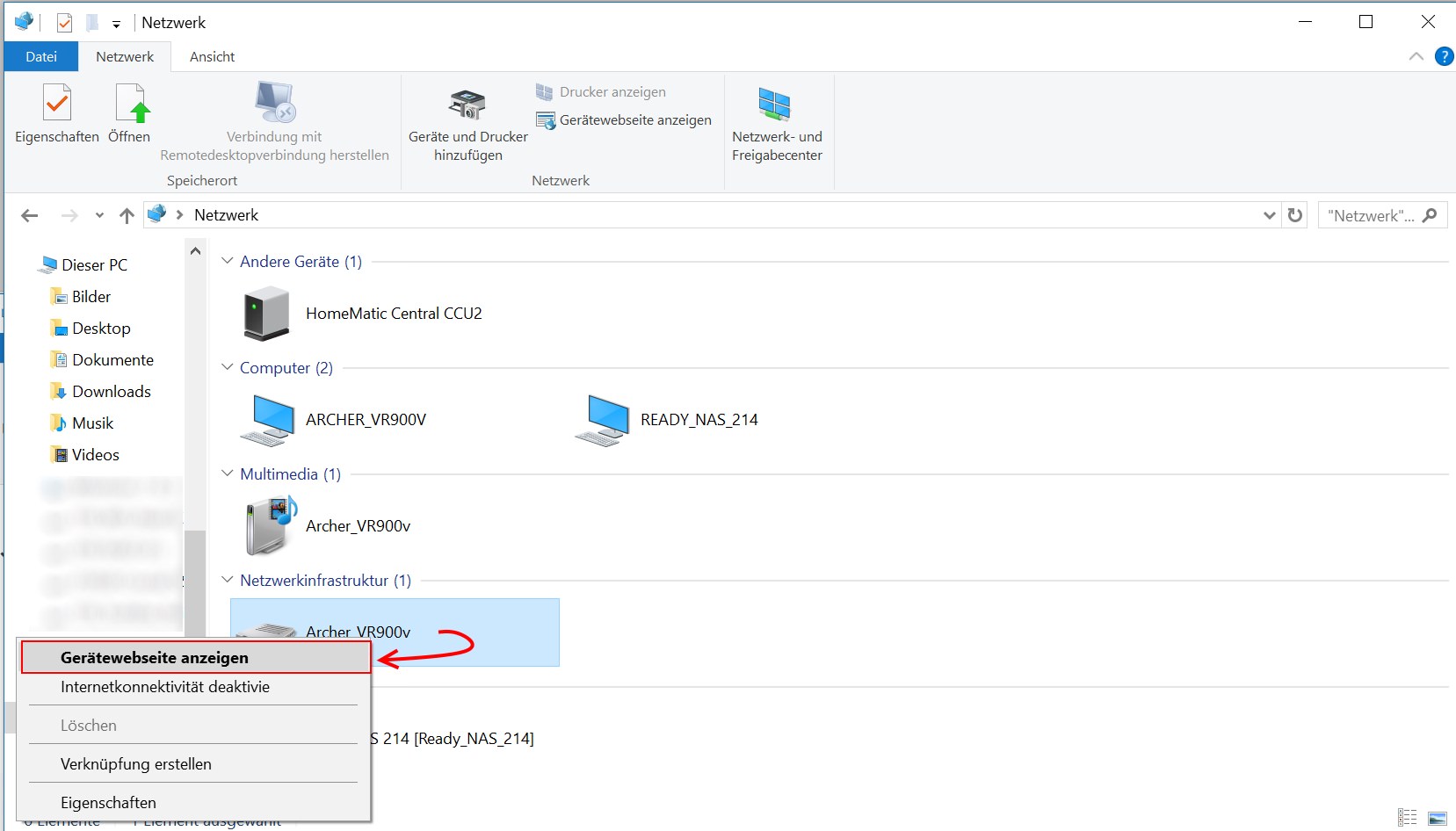The image size is (1456, 831).
Task: Click Remotedesktopverbindung herstellen icon
Action: pyautogui.click(x=275, y=102)
